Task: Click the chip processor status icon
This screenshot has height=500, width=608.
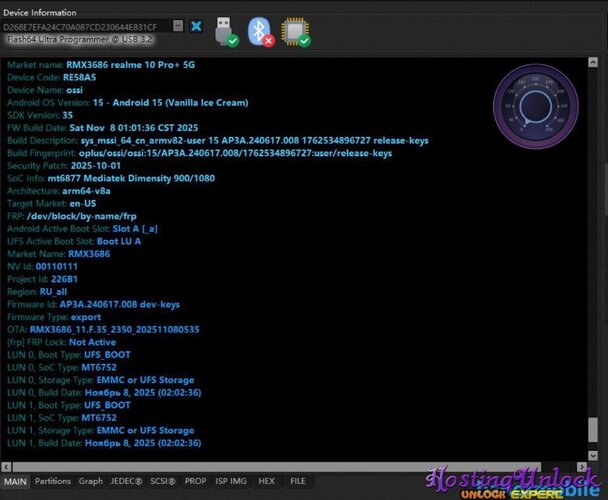Action: 296,31
